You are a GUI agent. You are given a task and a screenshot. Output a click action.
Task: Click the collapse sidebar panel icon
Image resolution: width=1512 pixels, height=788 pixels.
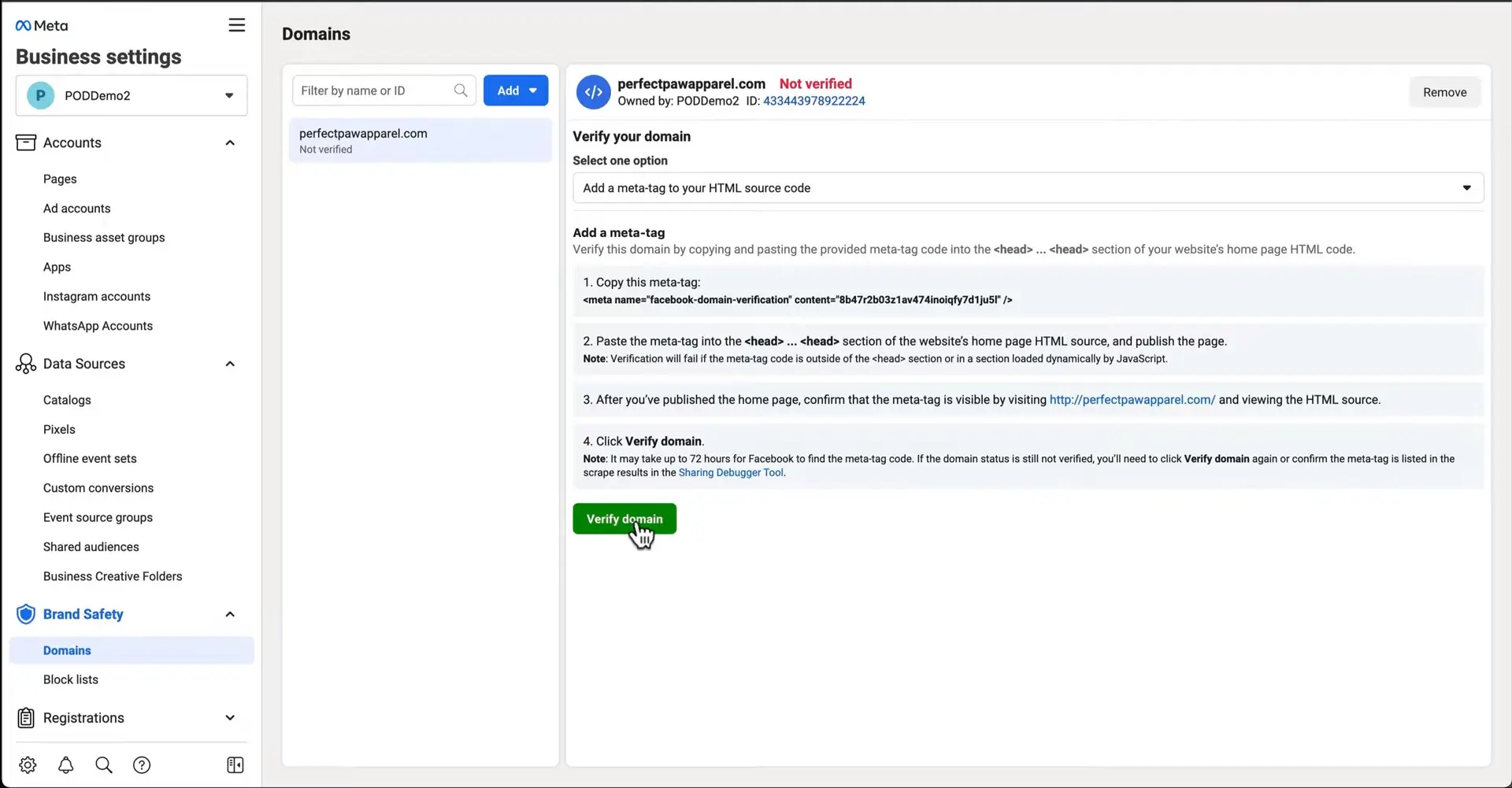[x=235, y=765]
